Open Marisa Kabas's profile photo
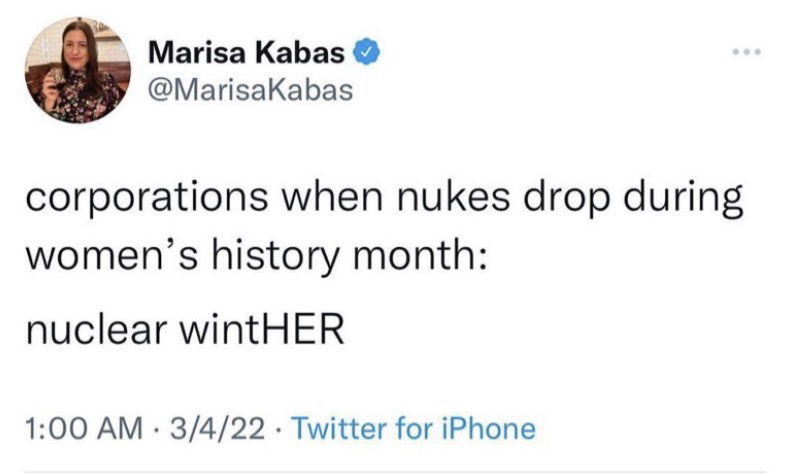The image size is (789, 474). 78,70
